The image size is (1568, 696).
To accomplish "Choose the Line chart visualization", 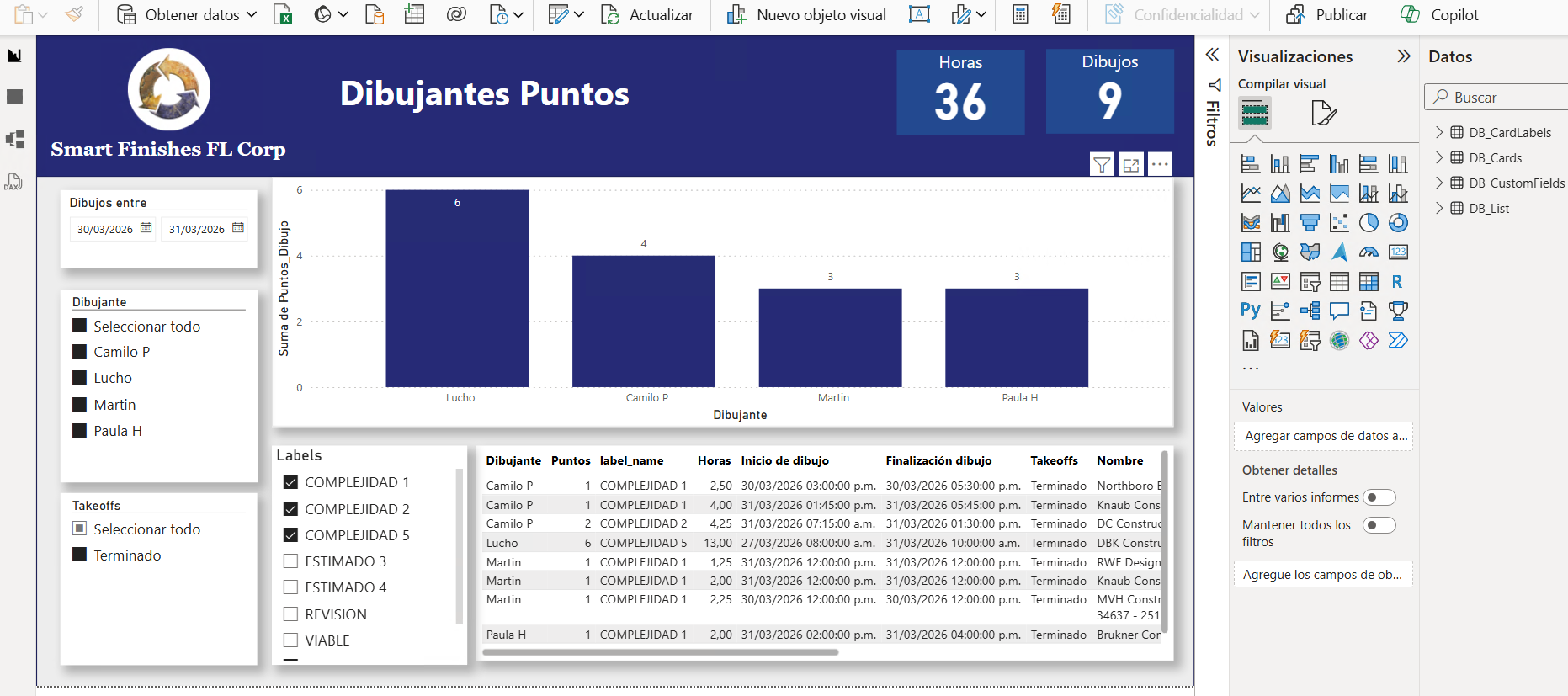I will (1251, 193).
